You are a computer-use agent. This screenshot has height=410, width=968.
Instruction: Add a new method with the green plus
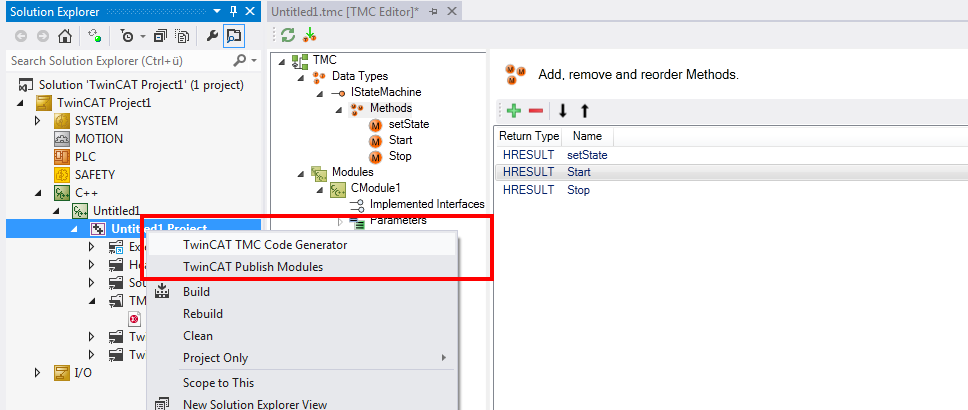click(514, 111)
